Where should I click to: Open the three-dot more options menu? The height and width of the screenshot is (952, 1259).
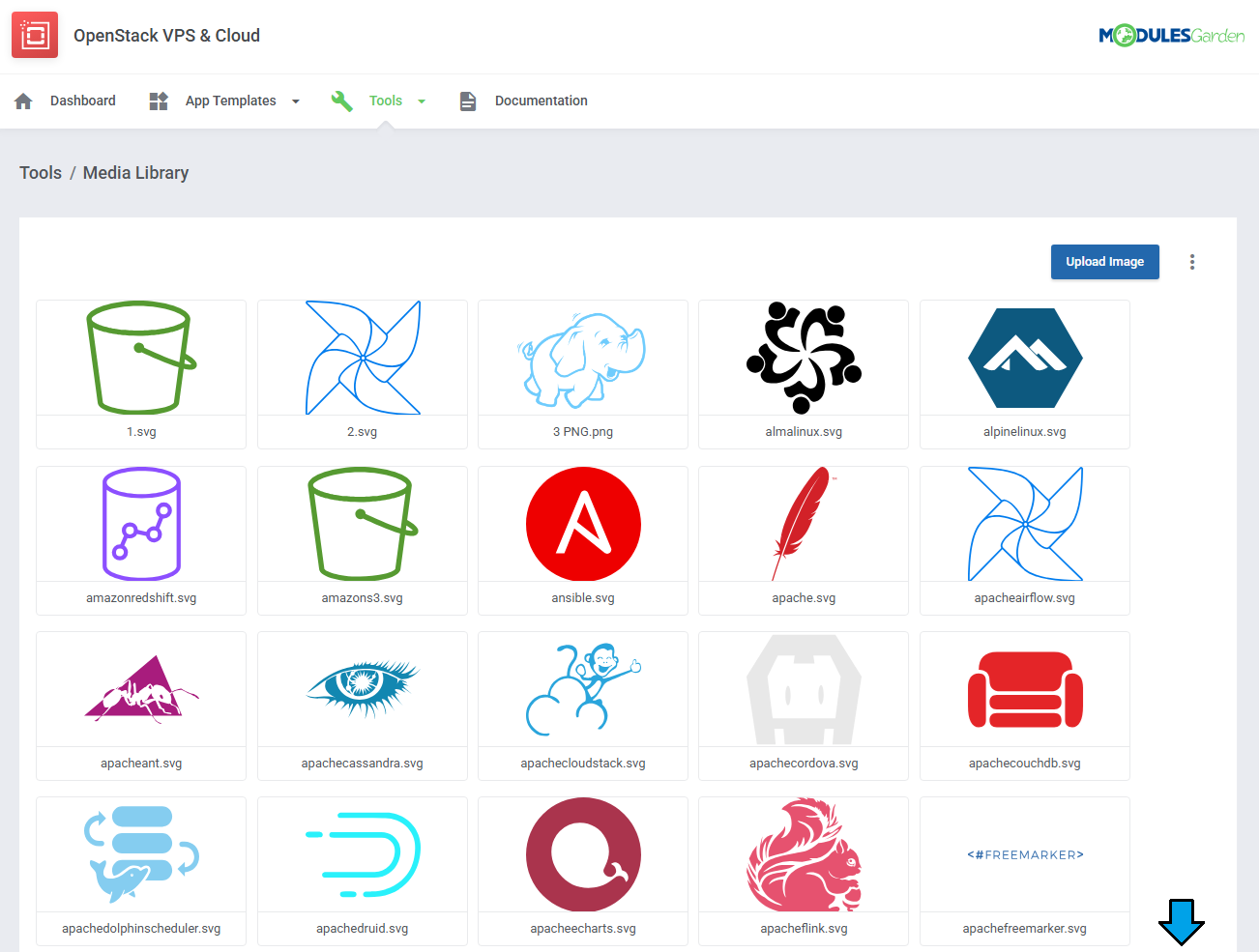coord(1192,262)
